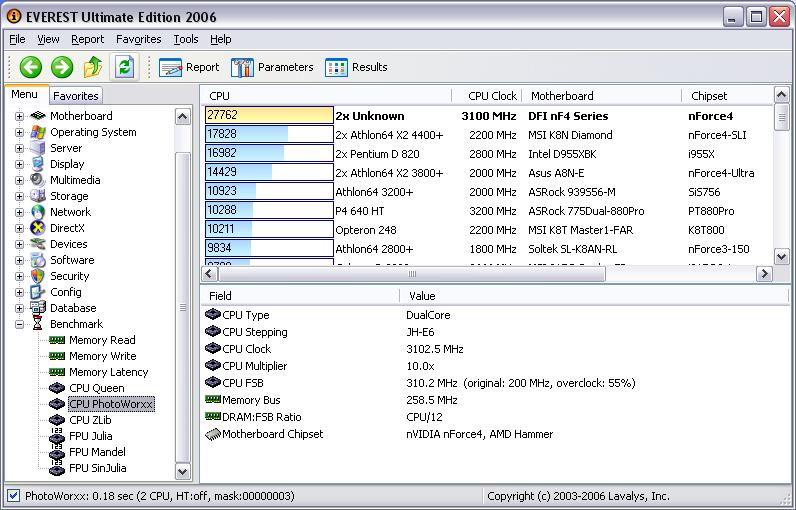Expand the Server tree node
The height and width of the screenshot is (510, 796).
(19, 148)
